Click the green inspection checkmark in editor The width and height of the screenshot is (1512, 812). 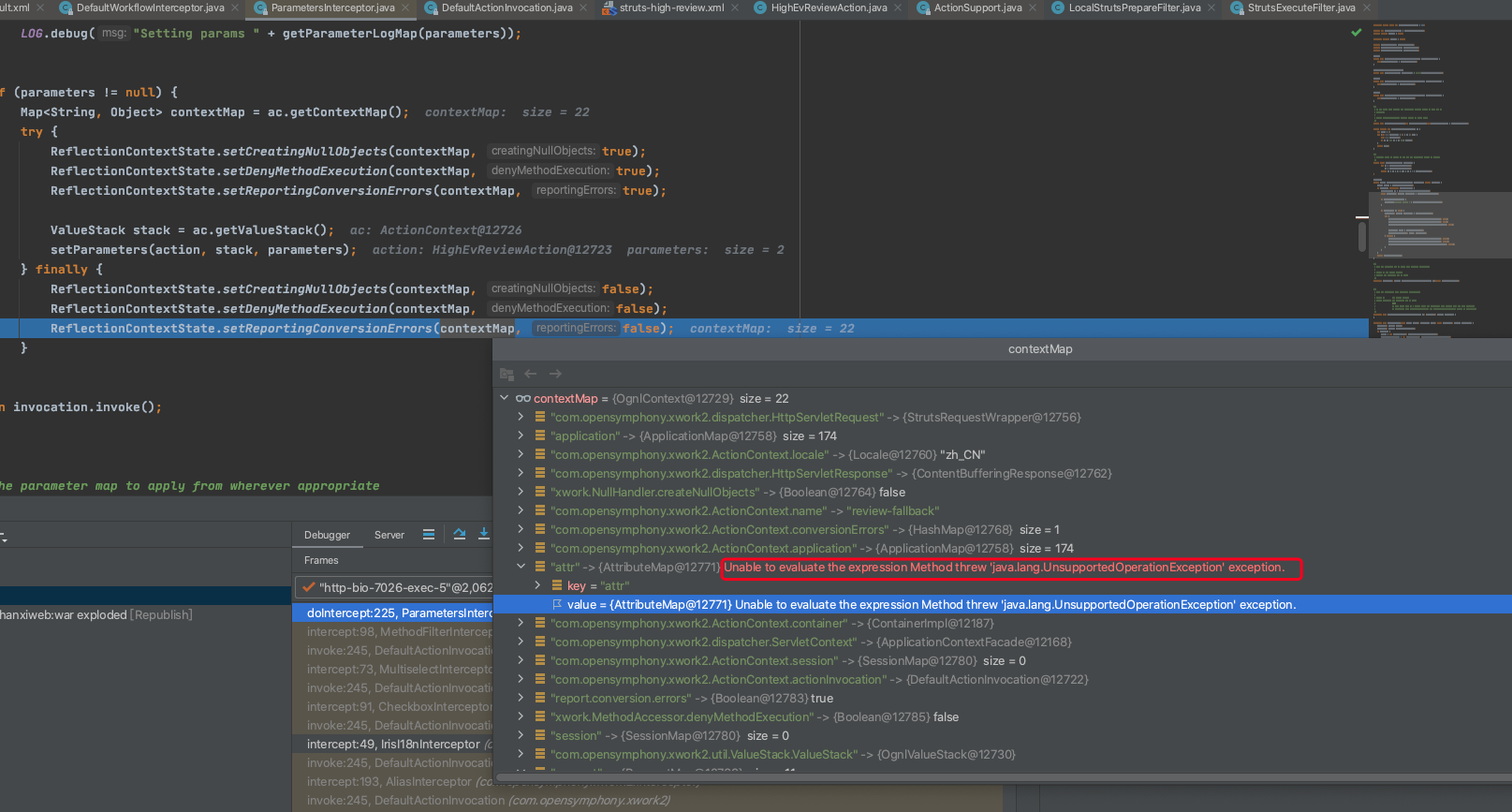click(x=1356, y=33)
